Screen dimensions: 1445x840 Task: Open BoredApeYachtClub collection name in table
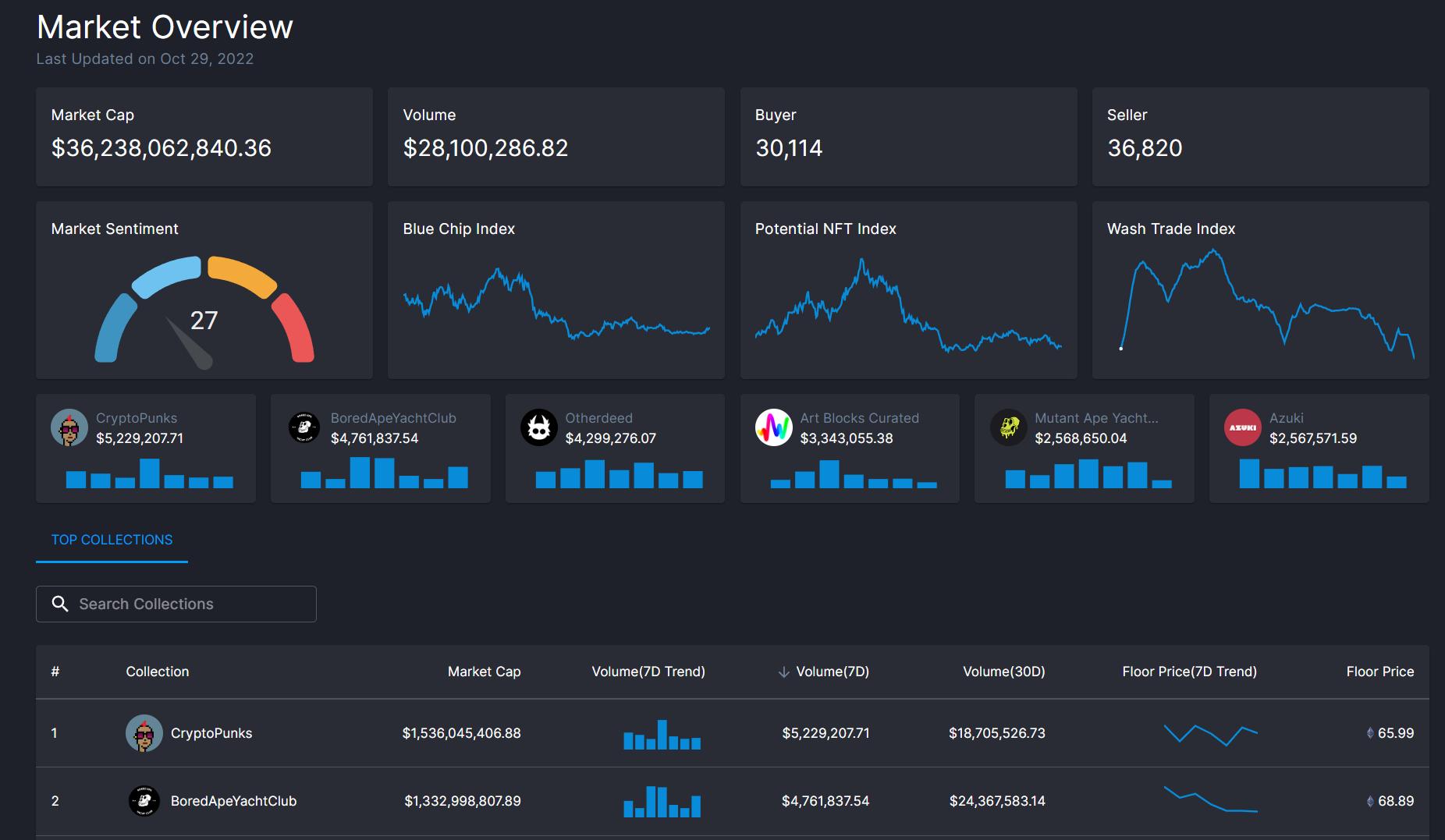coord(233,801)
